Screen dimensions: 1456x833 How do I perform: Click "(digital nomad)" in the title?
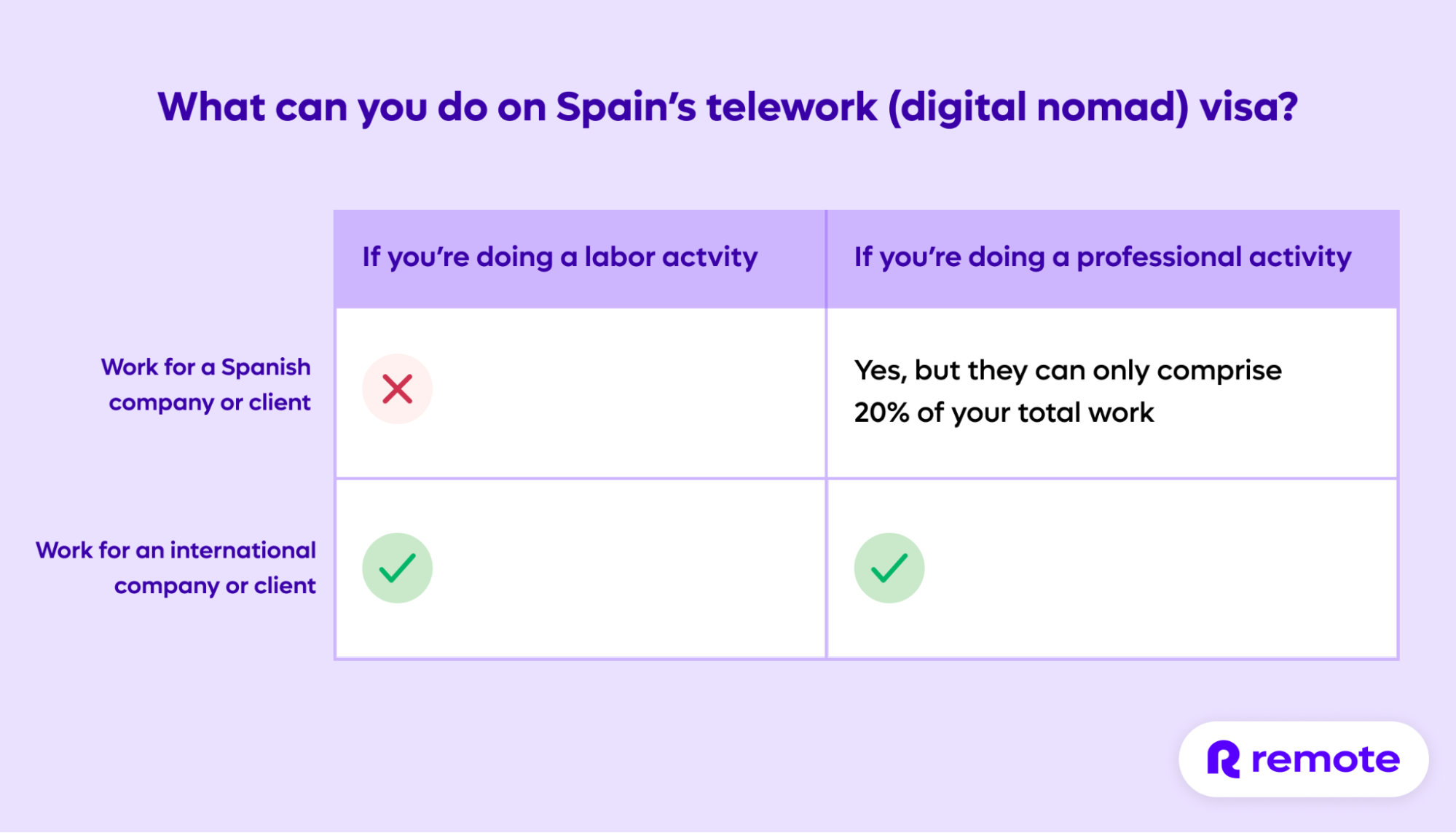coord(1037,107)
